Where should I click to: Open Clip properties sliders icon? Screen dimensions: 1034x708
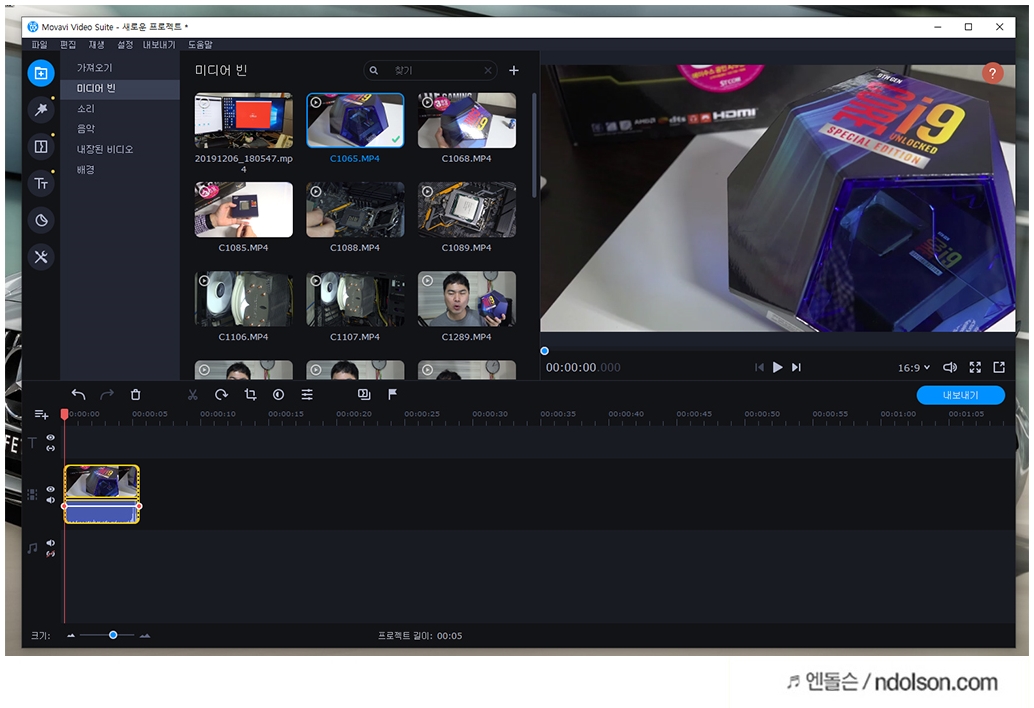(x=307, y=394)
